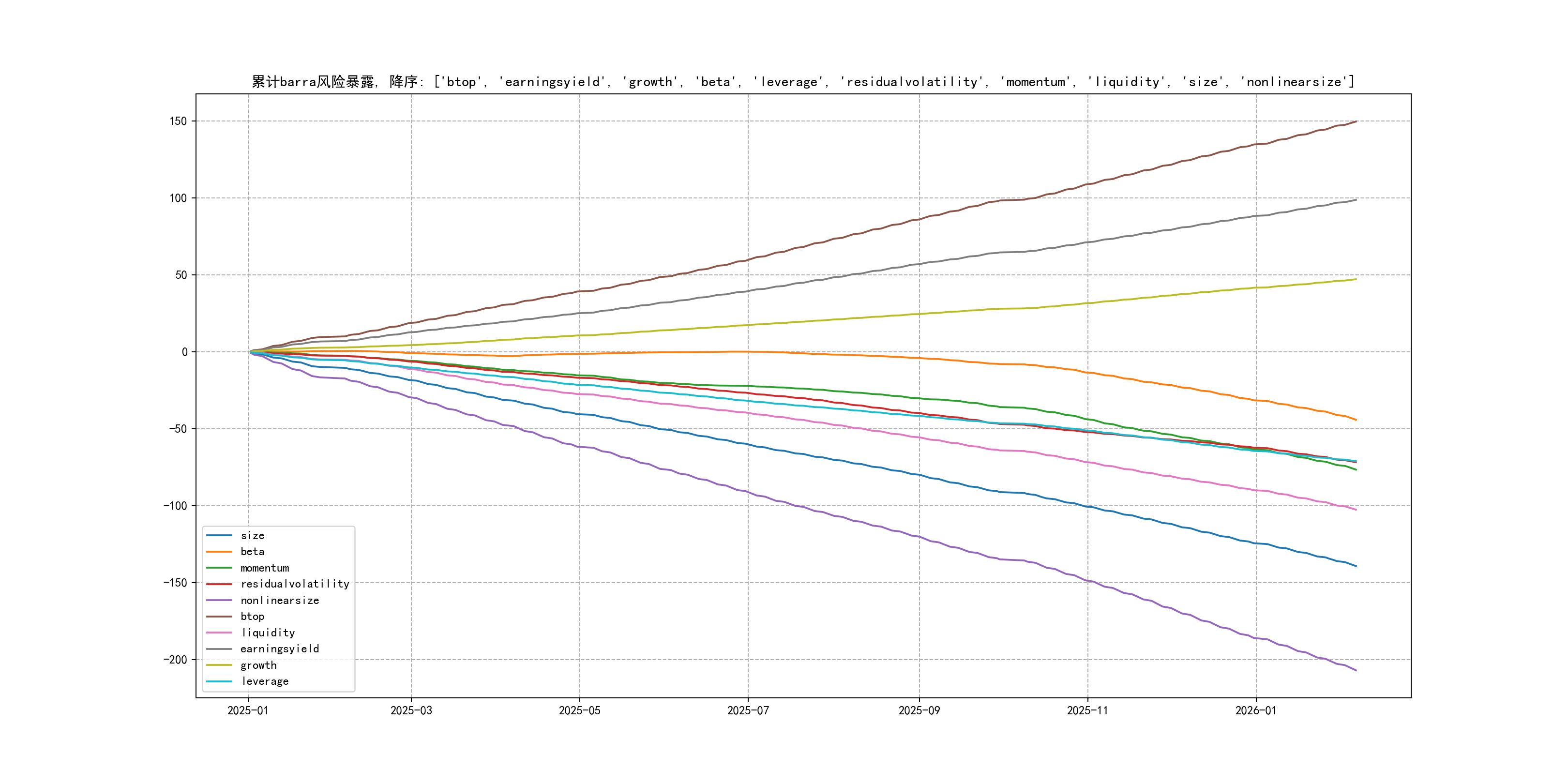Screen dimensions: 1568x784
Task: Click the earningsyield legend label
Action: point(279,649)
